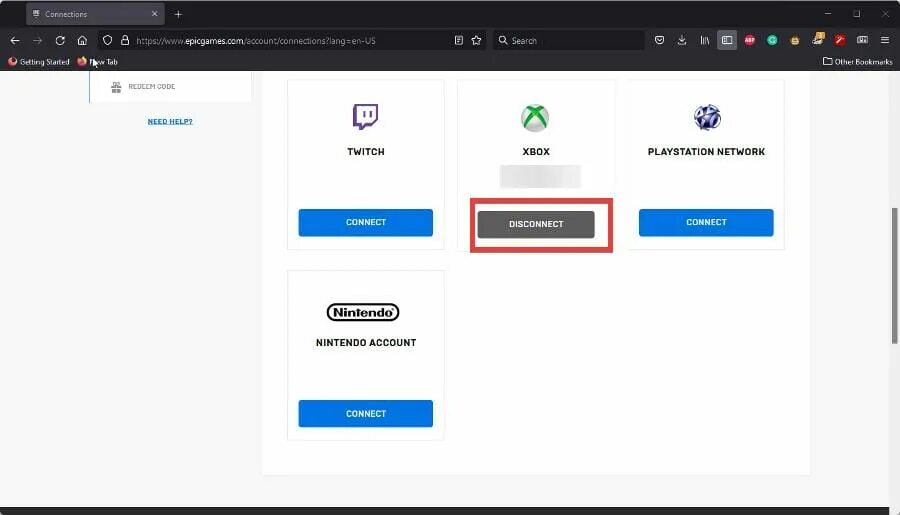Open the Getting Started bookmark
The height and width of the screenshot is (515, 900).
38,61
